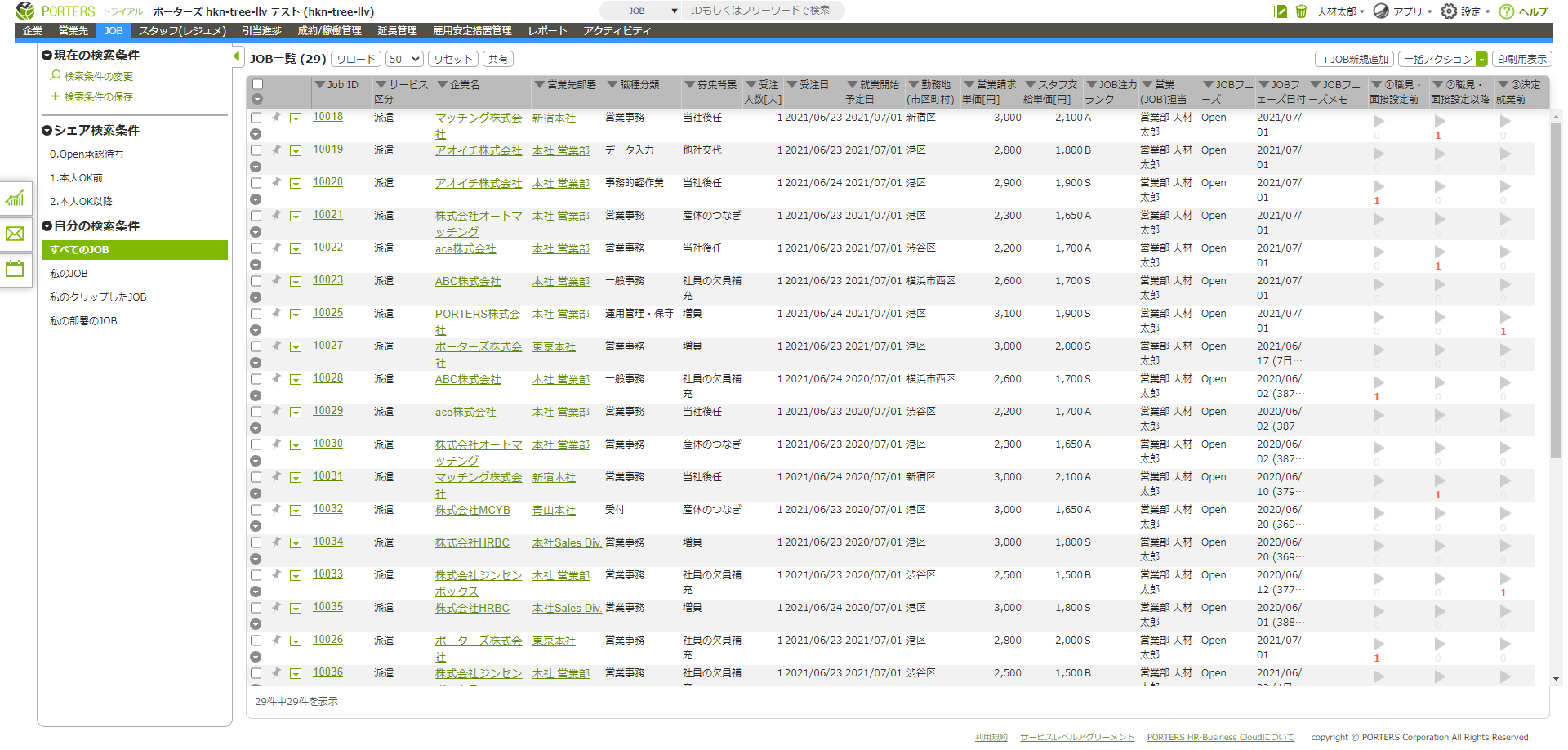Open the 企業 menu tab

pos(33,31)
